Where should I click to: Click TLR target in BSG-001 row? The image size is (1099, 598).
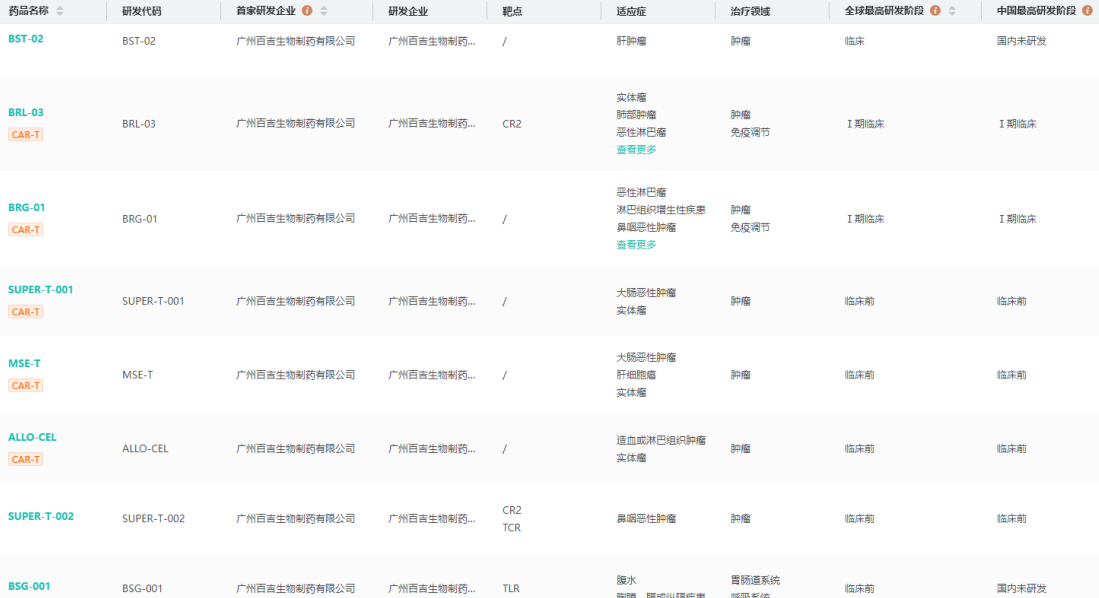[x=511, y=589]
